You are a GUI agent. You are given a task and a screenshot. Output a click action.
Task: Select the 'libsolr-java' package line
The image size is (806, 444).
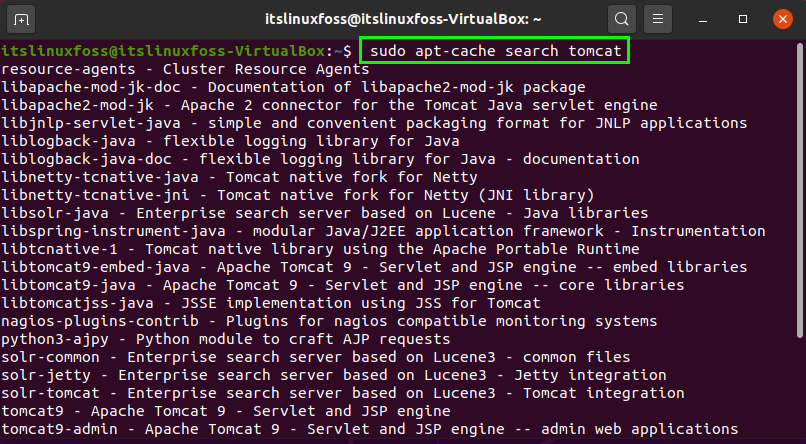coord(325,213)
